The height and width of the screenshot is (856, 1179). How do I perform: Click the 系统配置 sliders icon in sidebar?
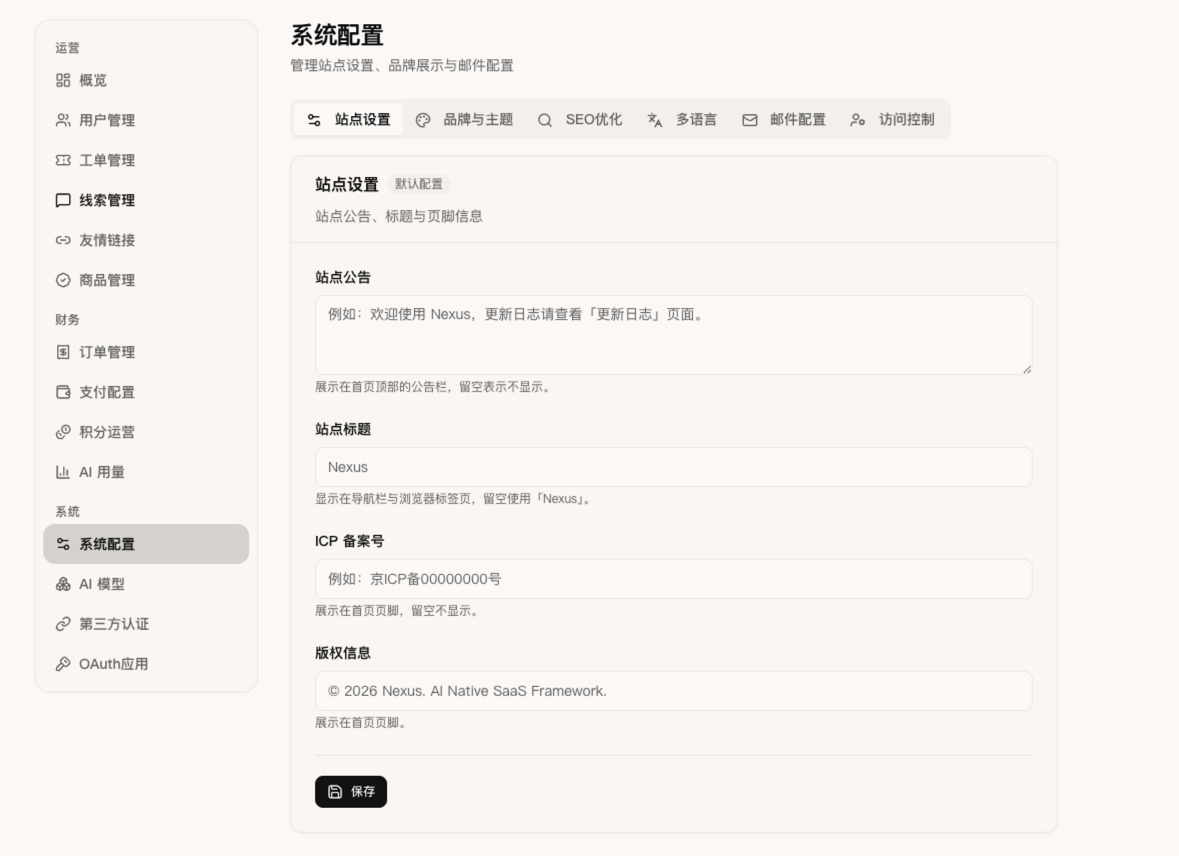click(x=63, y=544)
